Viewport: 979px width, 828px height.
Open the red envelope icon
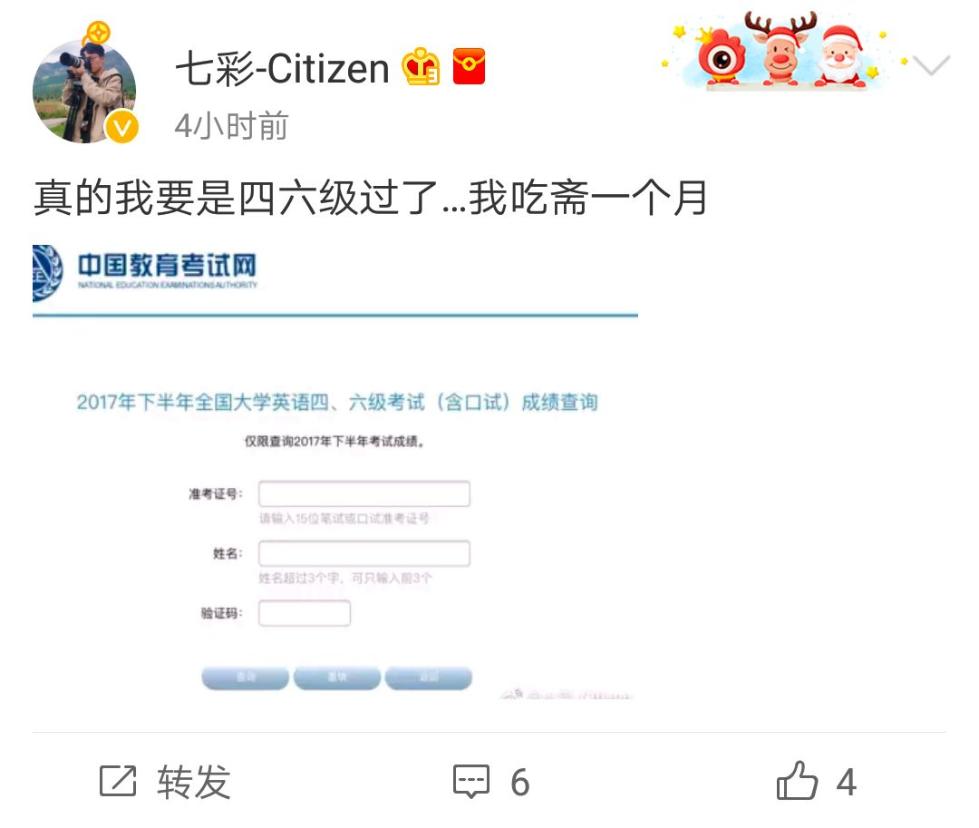point(469,66)
